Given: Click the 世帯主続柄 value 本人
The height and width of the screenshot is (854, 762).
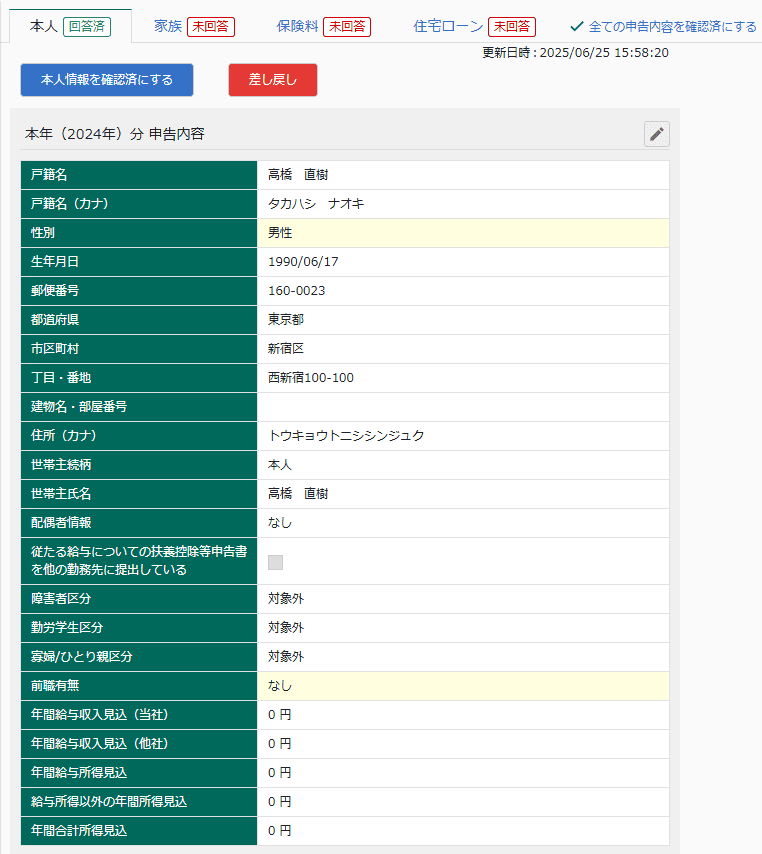Looking at the screenshot, I should [280, 465].
